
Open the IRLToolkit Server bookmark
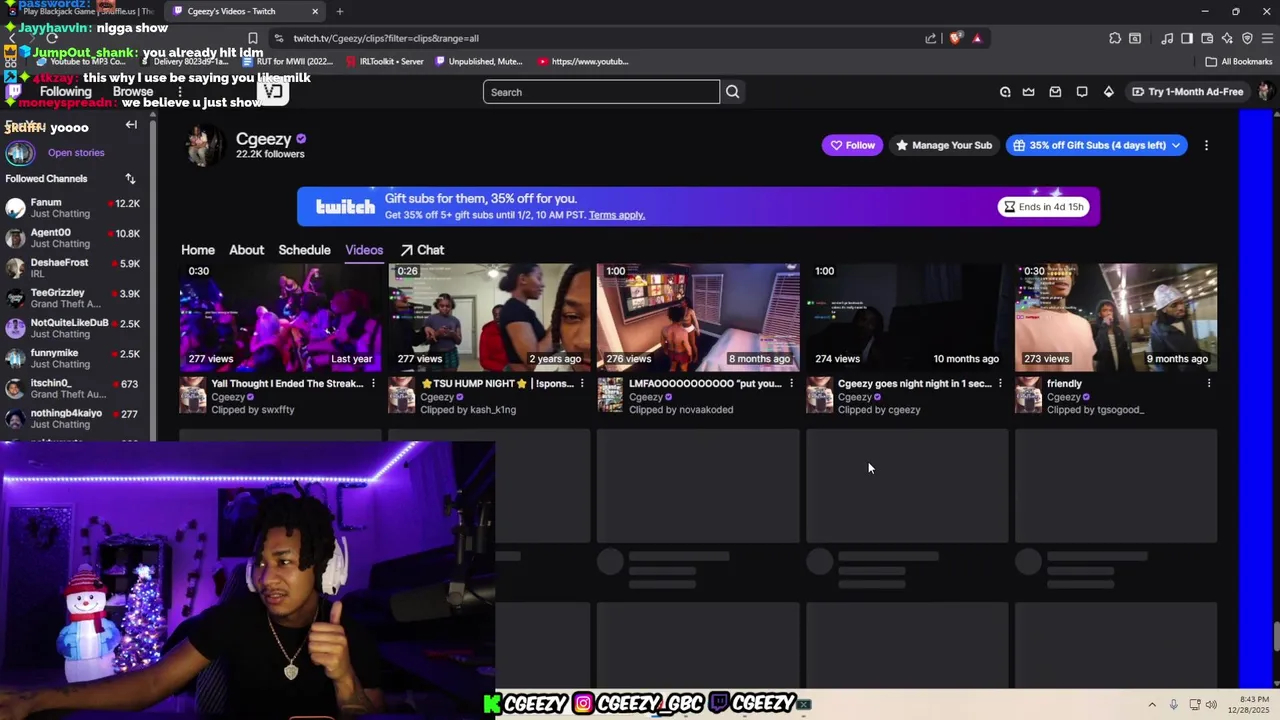(x=385, y=61)
